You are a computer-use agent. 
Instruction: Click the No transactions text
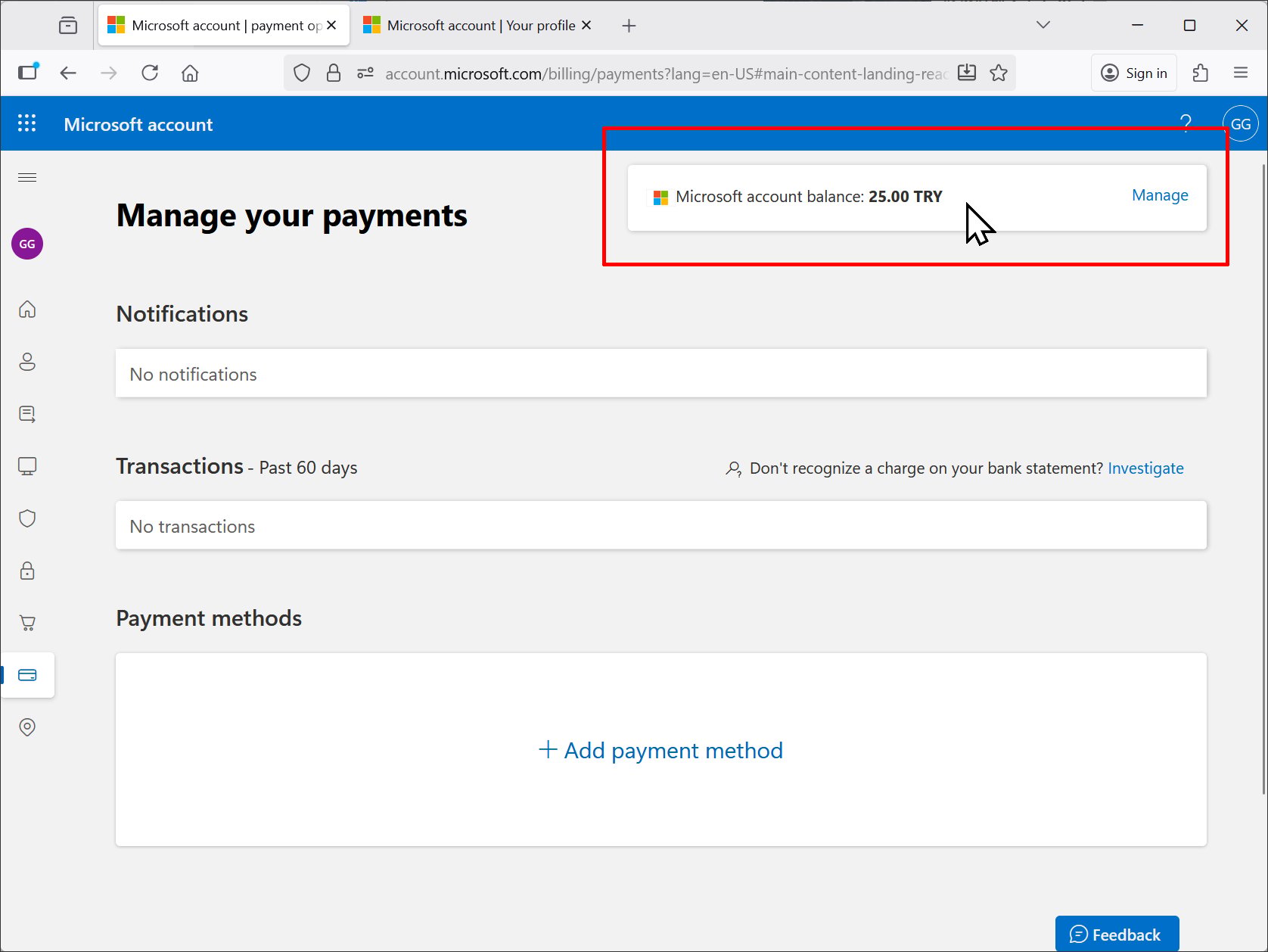coord(192,527)
